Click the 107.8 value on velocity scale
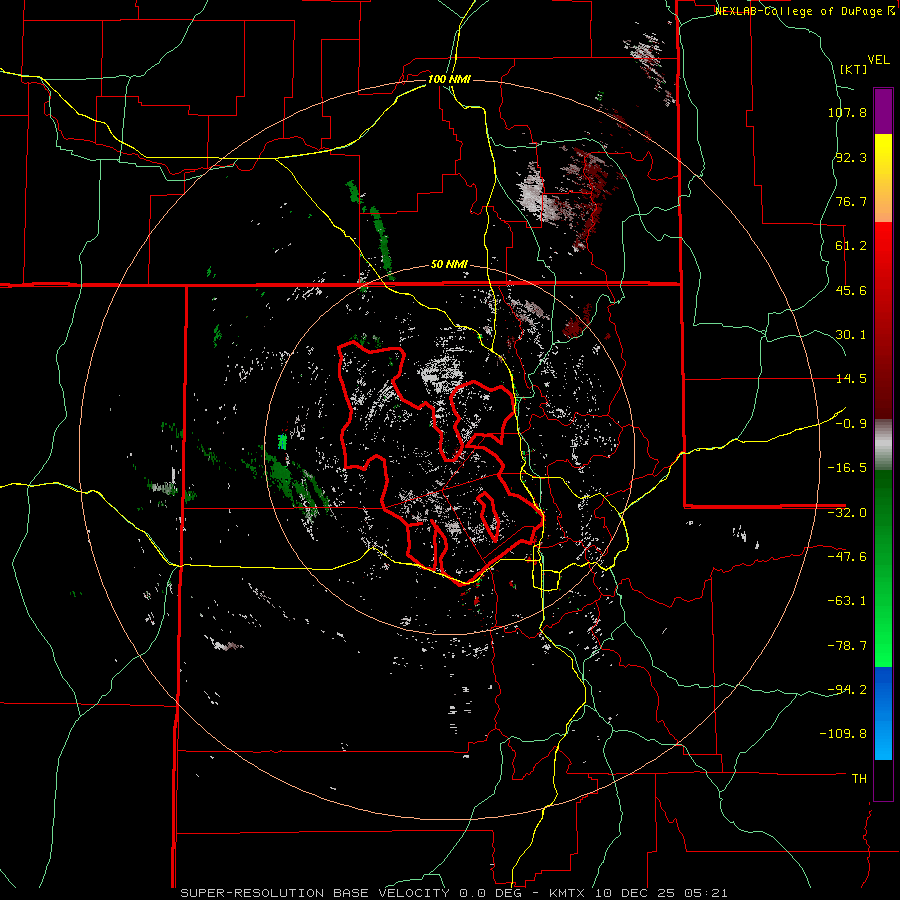 tap(847, 112)
